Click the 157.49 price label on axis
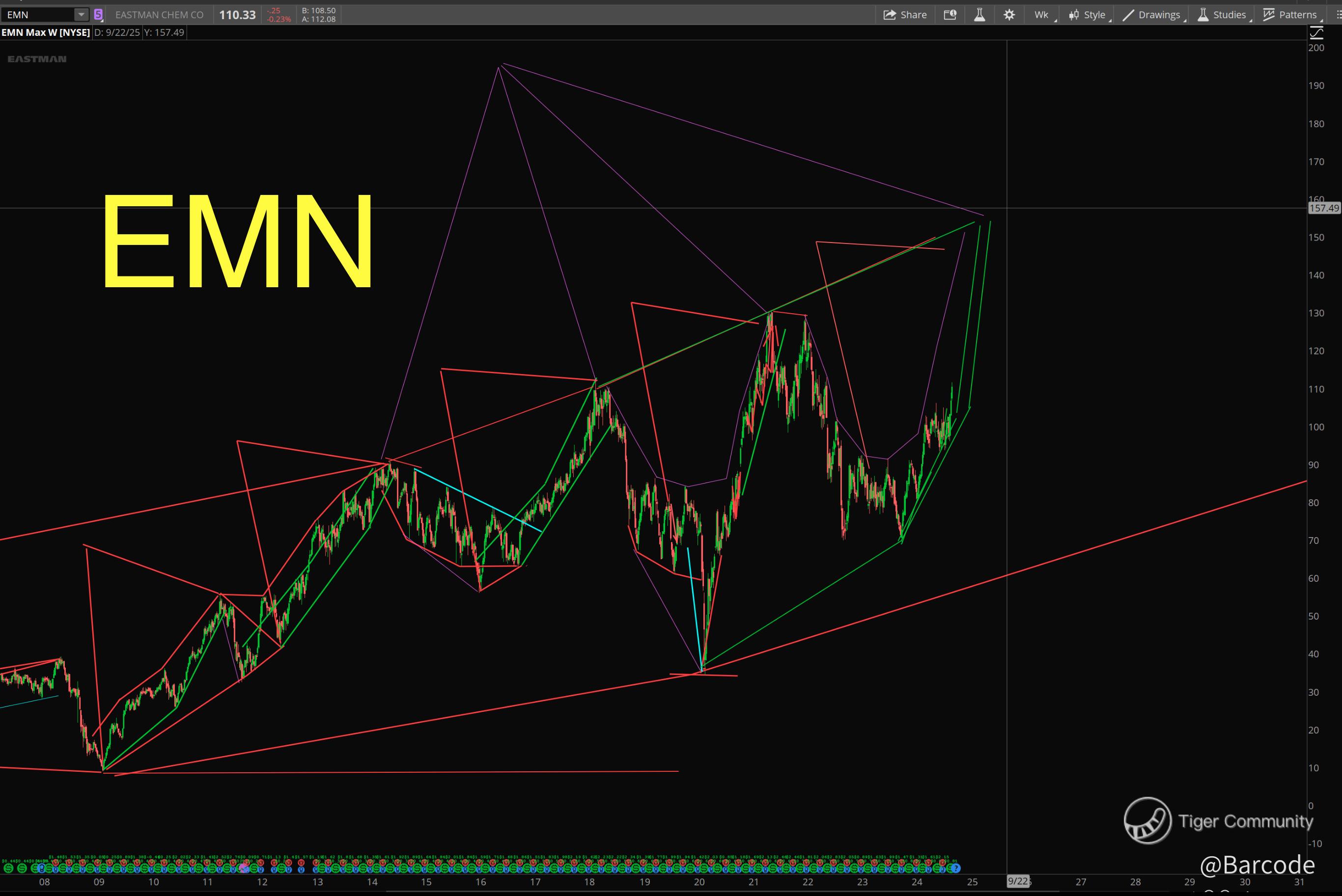The width and height of the screenshot is (1342, 896). click(x=1324, y=208)
